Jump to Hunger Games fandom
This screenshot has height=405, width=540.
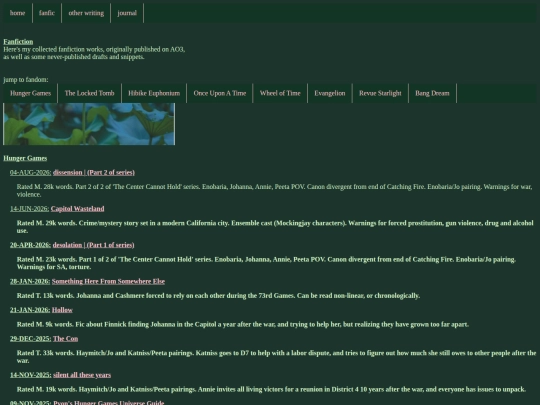pyautogui.click(x=30, y=93)
